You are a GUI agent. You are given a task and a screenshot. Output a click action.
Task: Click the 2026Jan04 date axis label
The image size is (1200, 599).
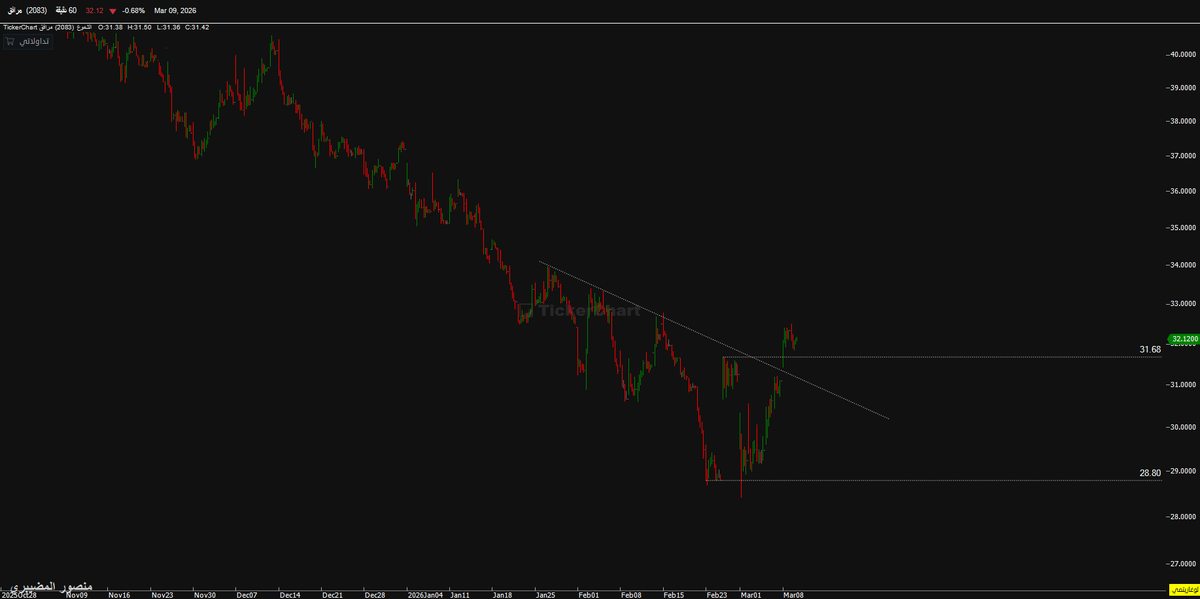[x=425, y=594]
